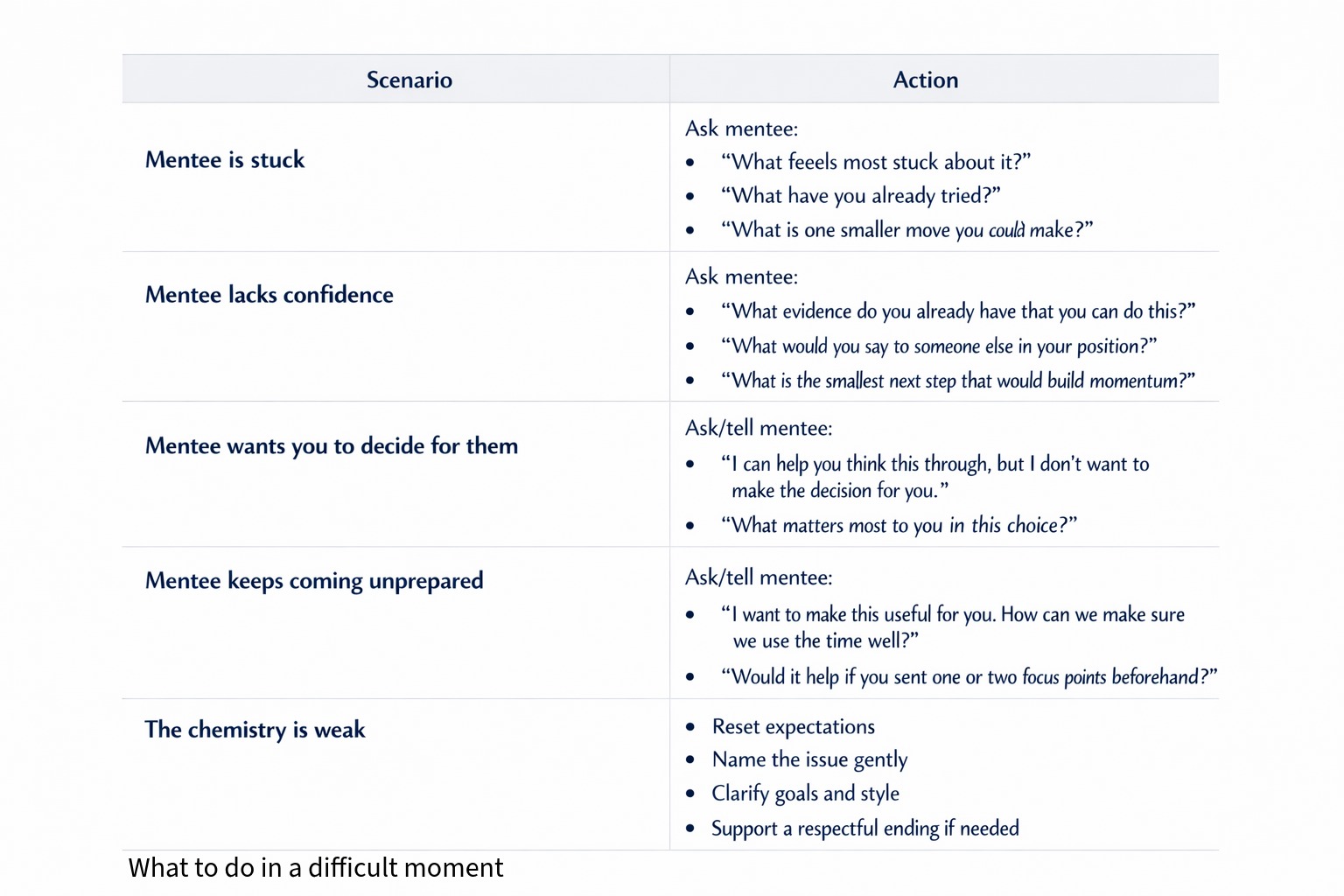The image size is (1344, 896).
Task: Click the "What feels most stuck about it?" bullet
Action: (x=875, y=163)
